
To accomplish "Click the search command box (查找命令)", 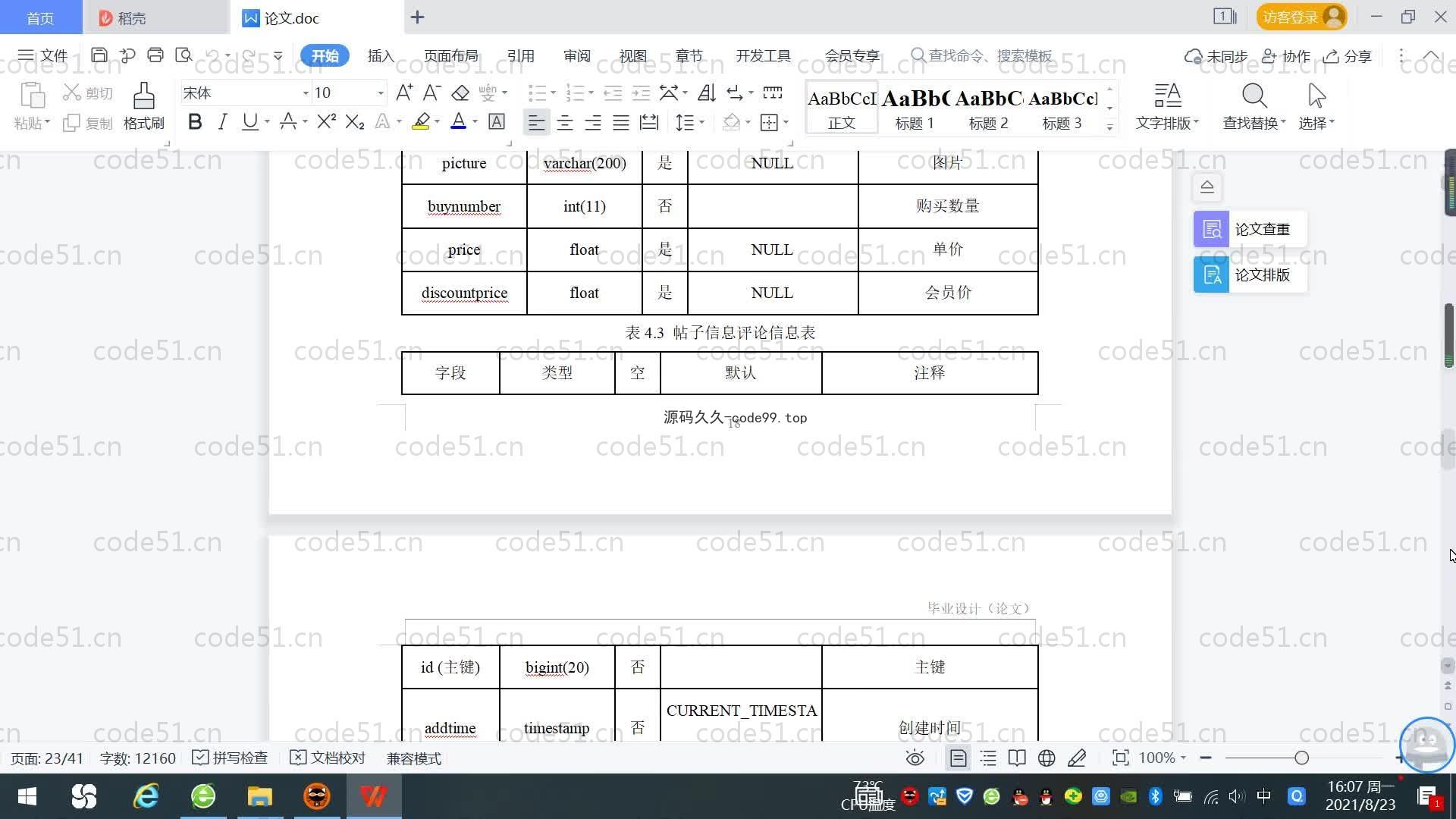I will [x=982, y=55].
